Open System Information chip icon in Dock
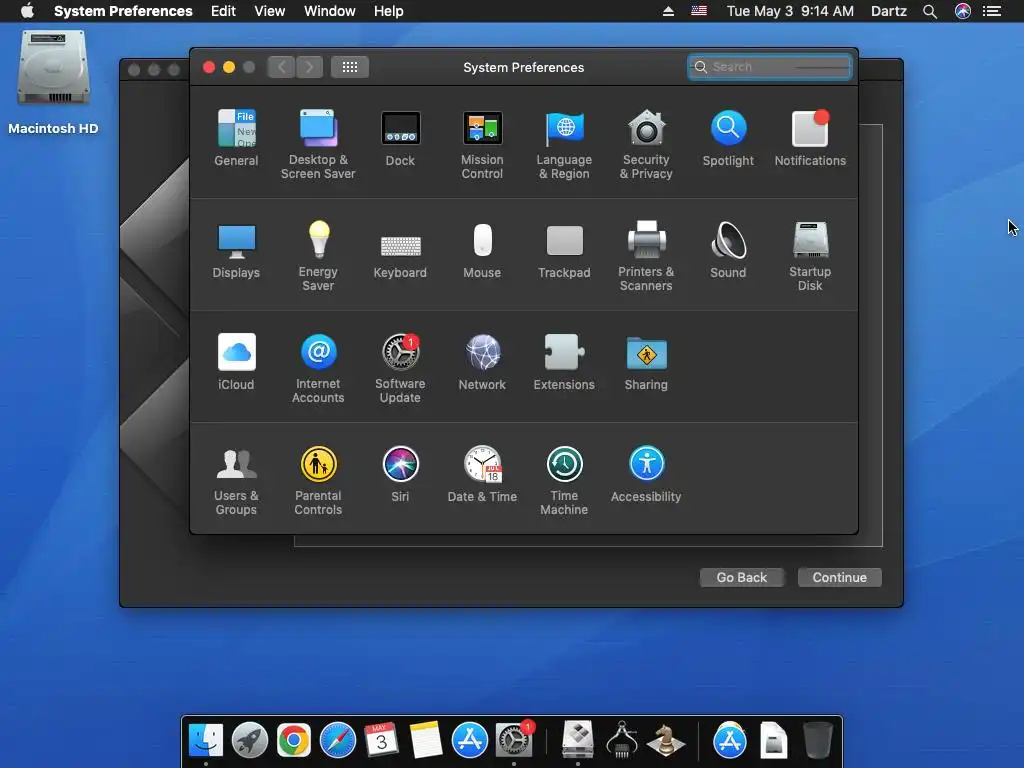Viewport: 1024px width, 768px height. coord(622,740)
